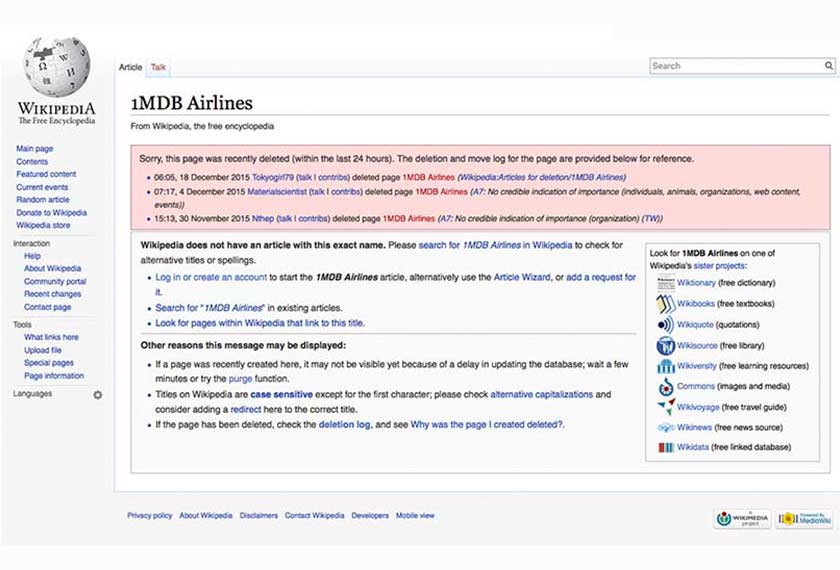Image resolution: width=840 pixels, height=570 pixels.
Task: Switch to the Talk tab
Action: tap(158, 67)
